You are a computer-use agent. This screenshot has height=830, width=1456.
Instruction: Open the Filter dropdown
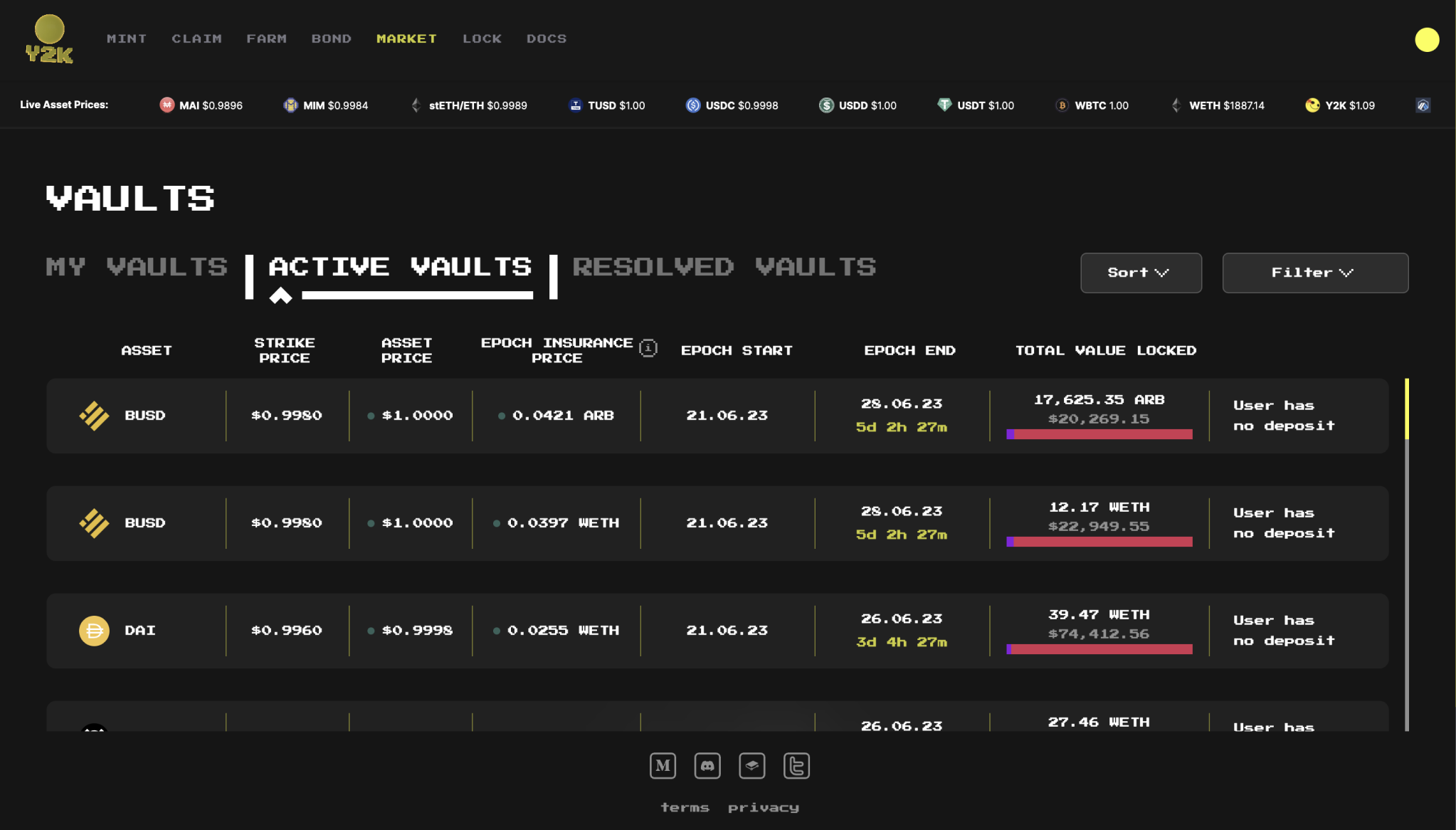(1315, 273)
